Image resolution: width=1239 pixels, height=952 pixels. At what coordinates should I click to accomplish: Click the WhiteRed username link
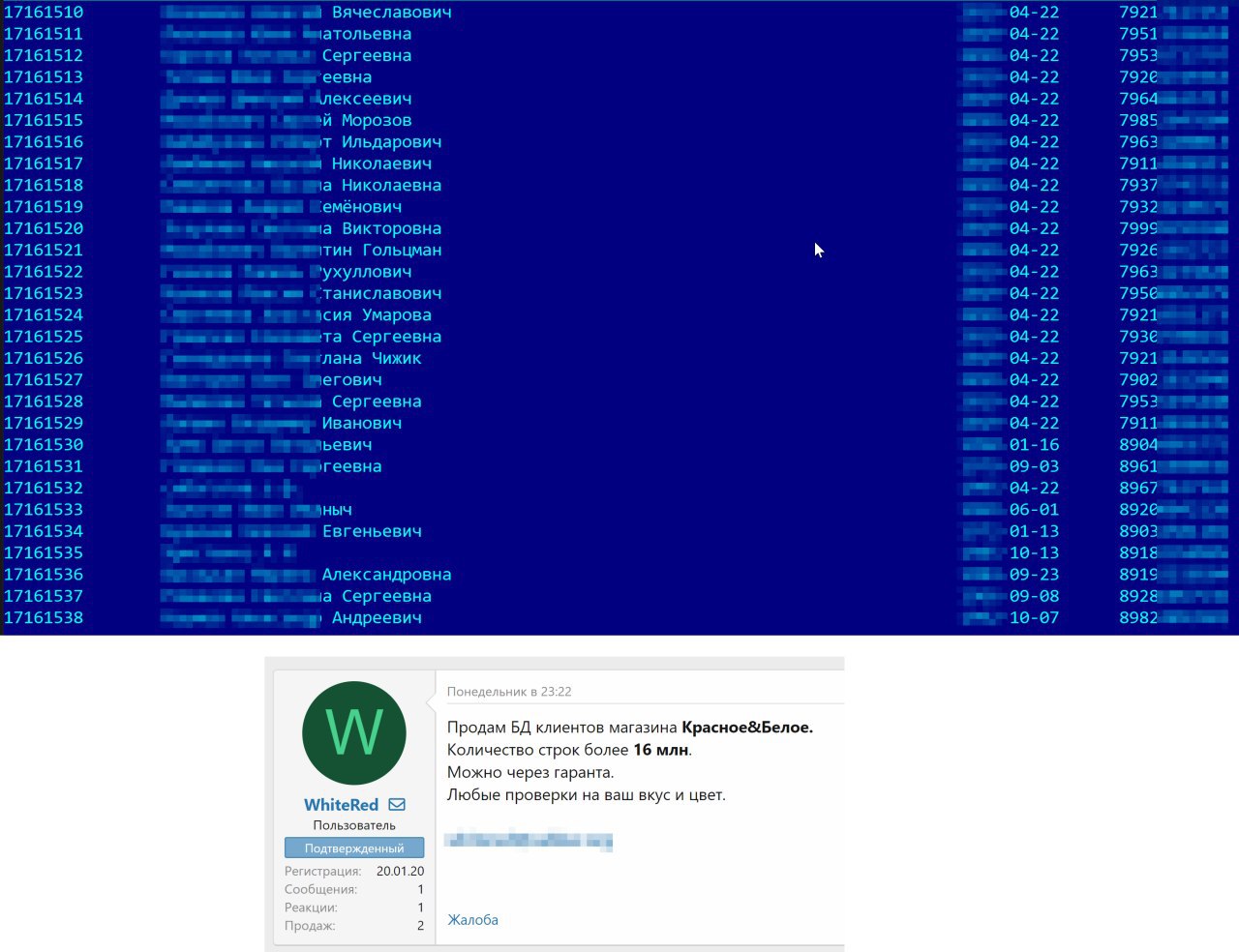coord(341,805)
